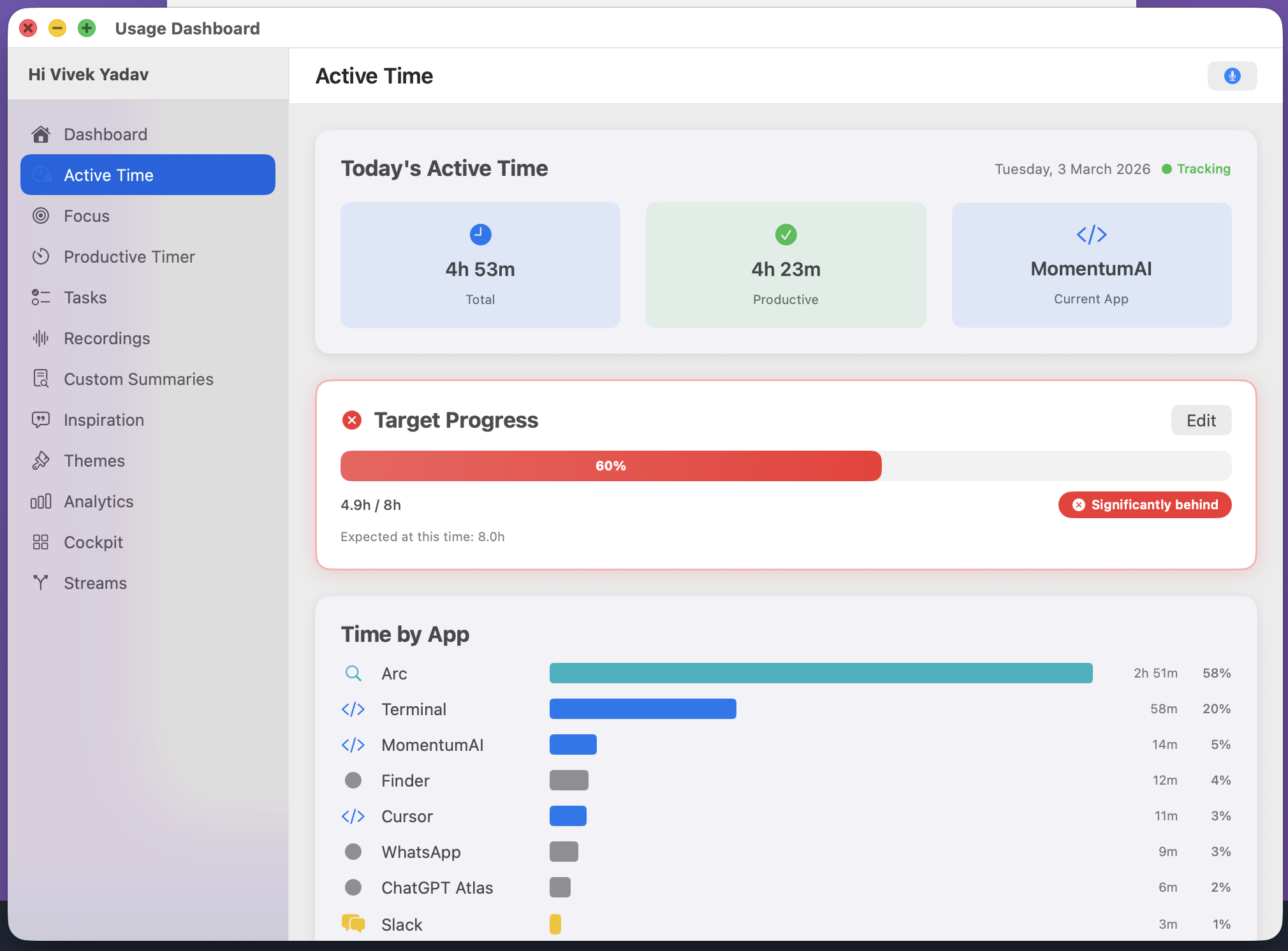The width and height of the screenshot is (1288, 951).
Task: Click the Recordings waveform icon
Action: (x=40, y=338)
